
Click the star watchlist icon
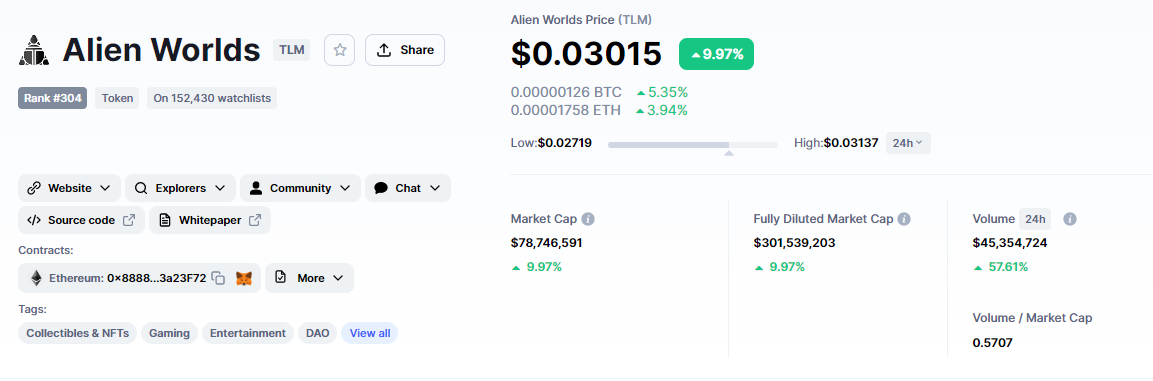click(340, 50)
